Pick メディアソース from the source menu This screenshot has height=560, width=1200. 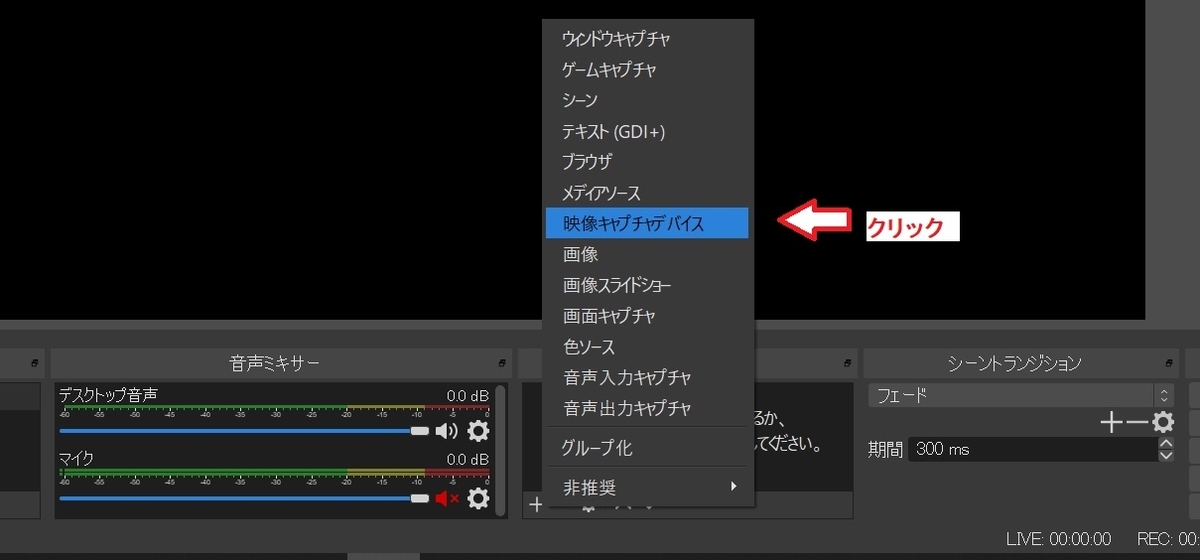click(648, 193)
